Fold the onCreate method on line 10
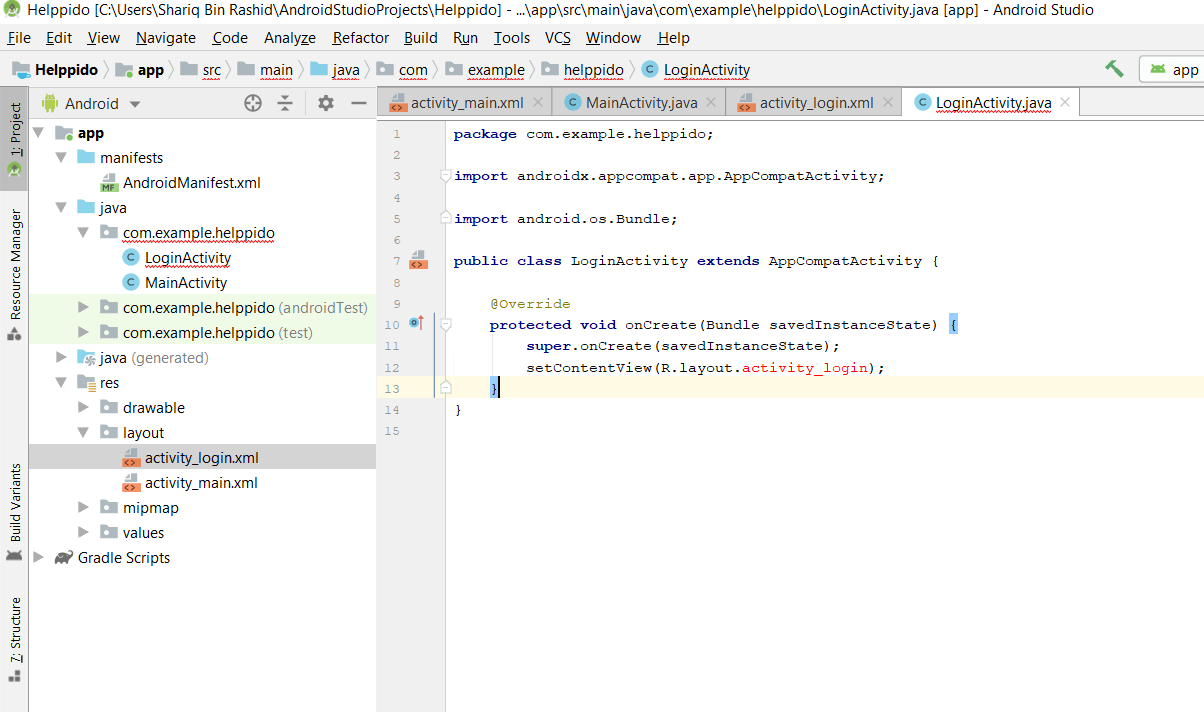 click(446, 324)
